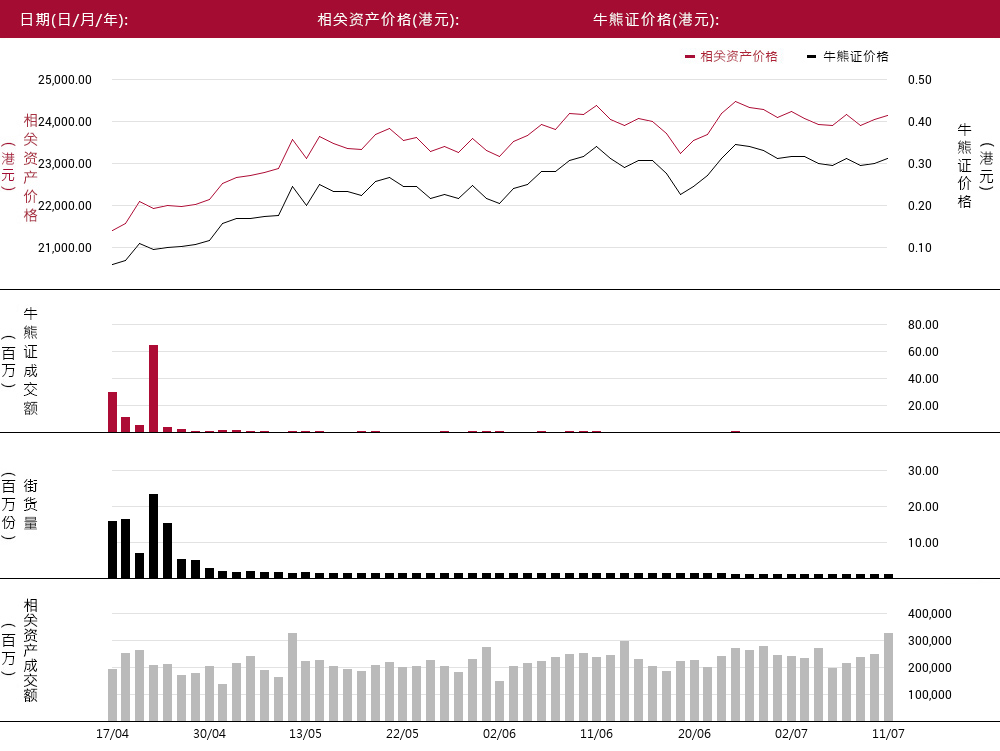The image size is (1000, 751).
Task: Click the 相关资产成交额 axis title
Action: point(31,650)
